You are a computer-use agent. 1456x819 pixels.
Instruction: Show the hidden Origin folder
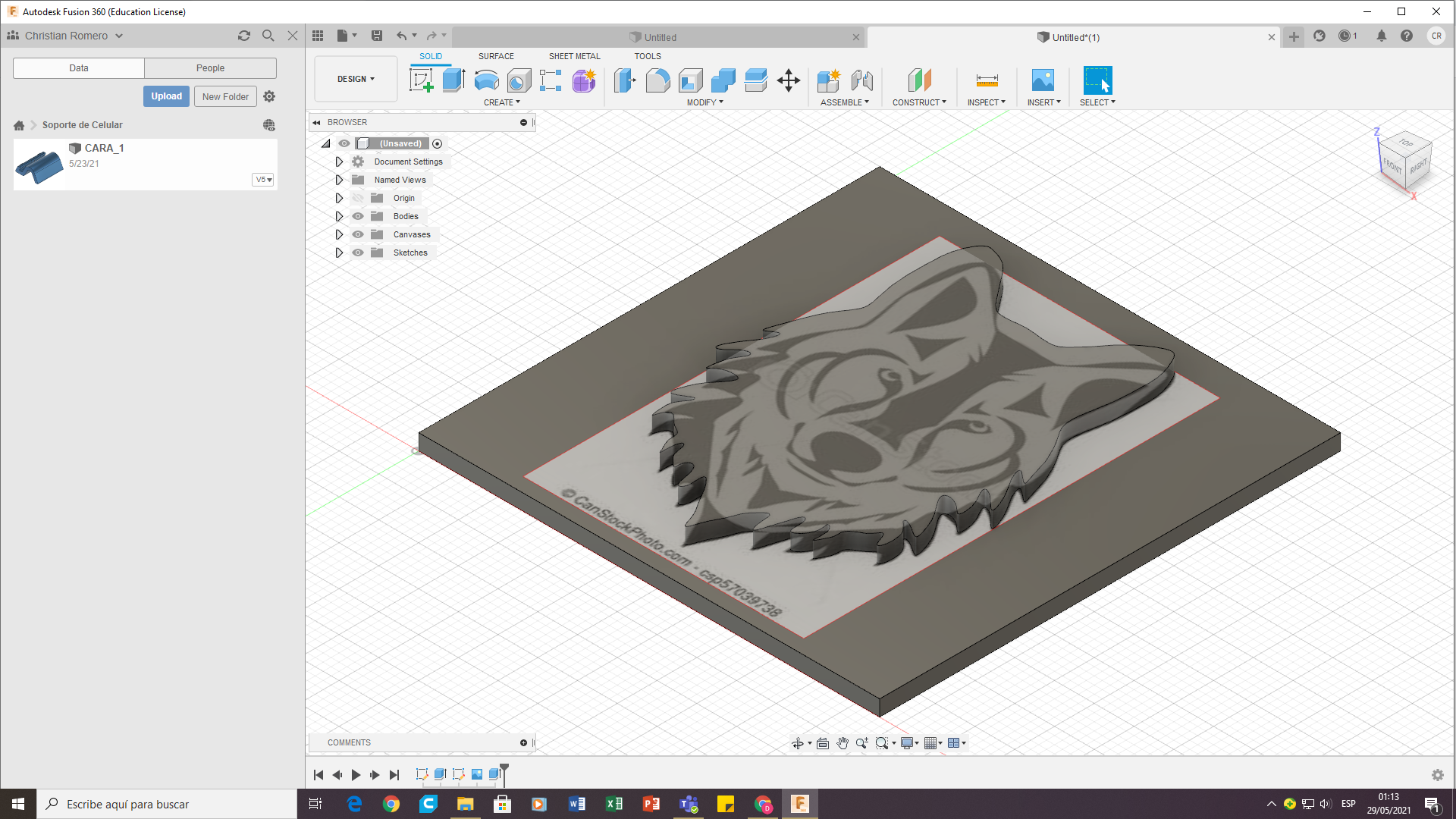pos(358,198)
